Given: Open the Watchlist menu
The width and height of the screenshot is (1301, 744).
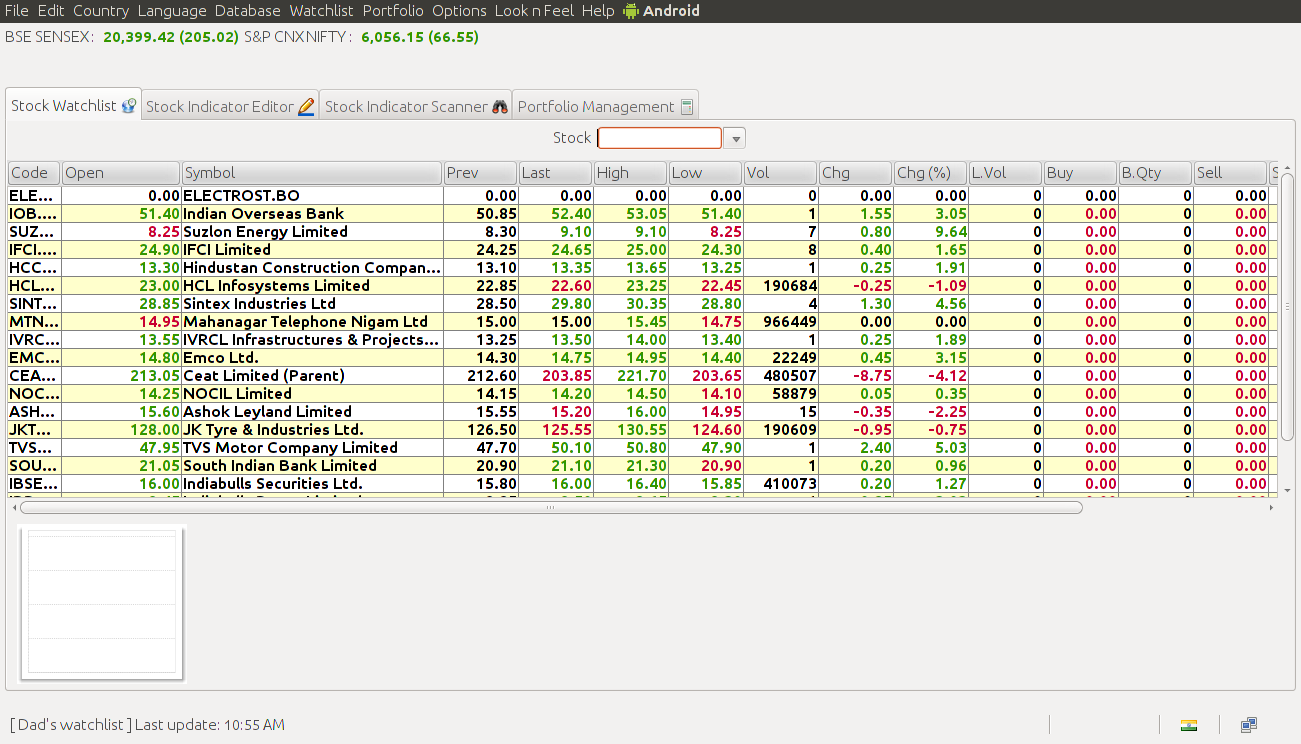Looking at the screenshot, I should [321, 11].
